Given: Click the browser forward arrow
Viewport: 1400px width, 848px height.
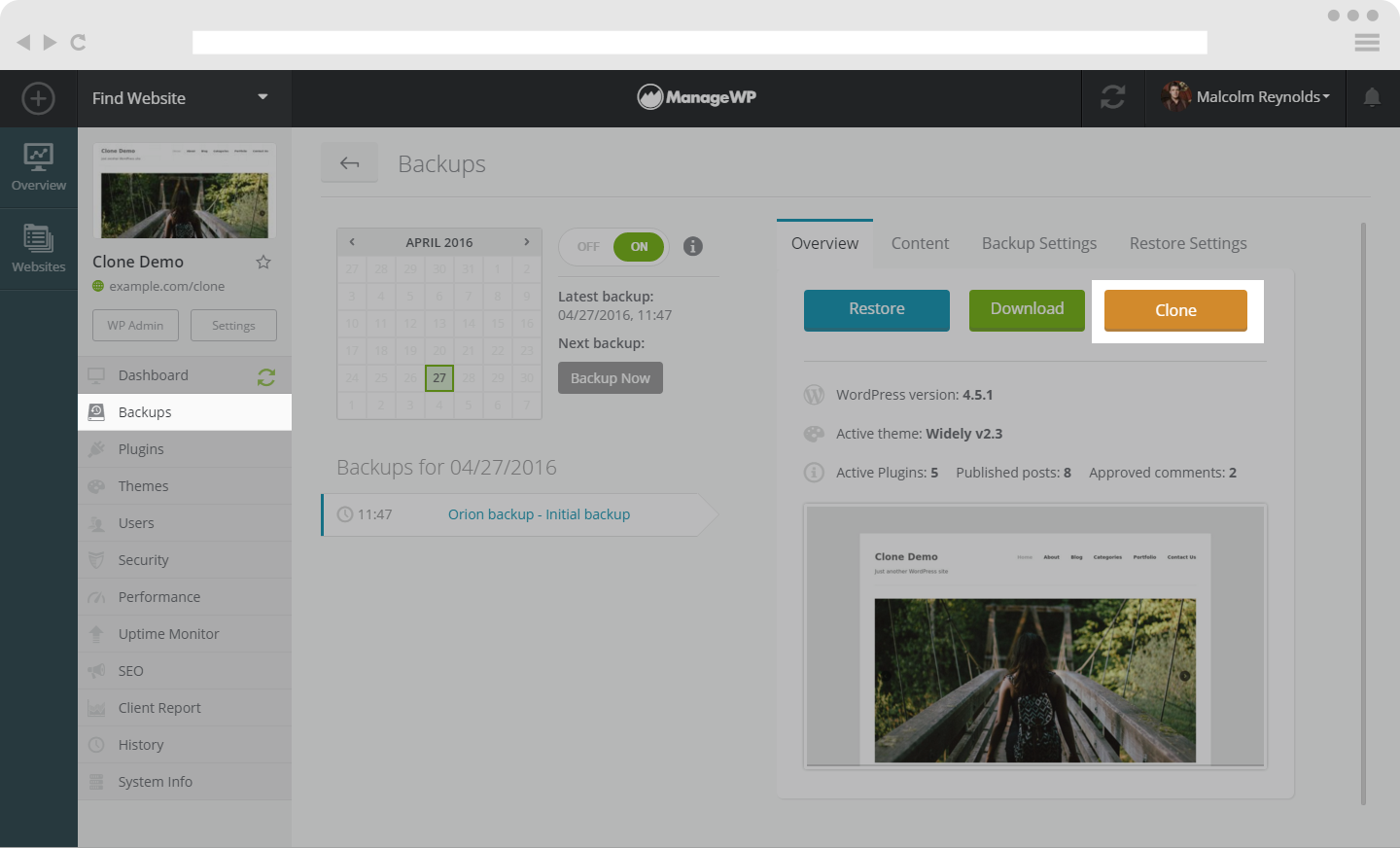Looking at the screenshot, I should click(x=50, y=42).
